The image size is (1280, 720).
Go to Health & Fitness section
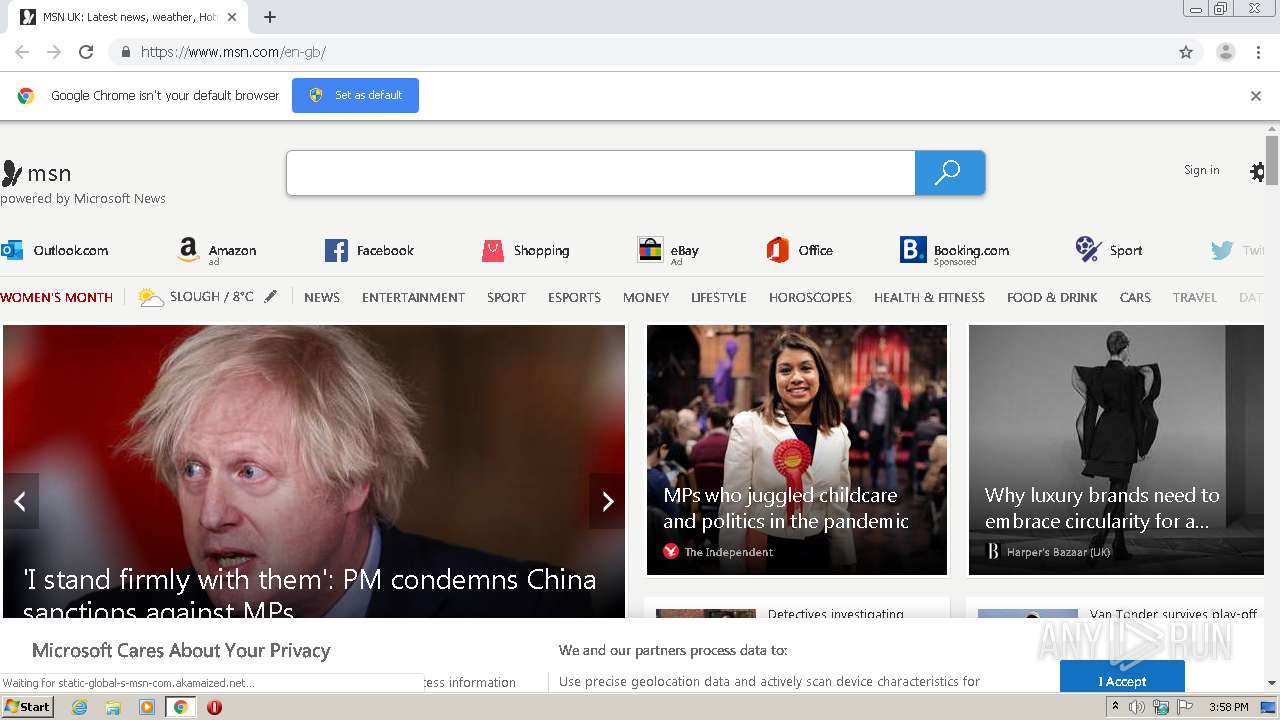click(929, 297)
